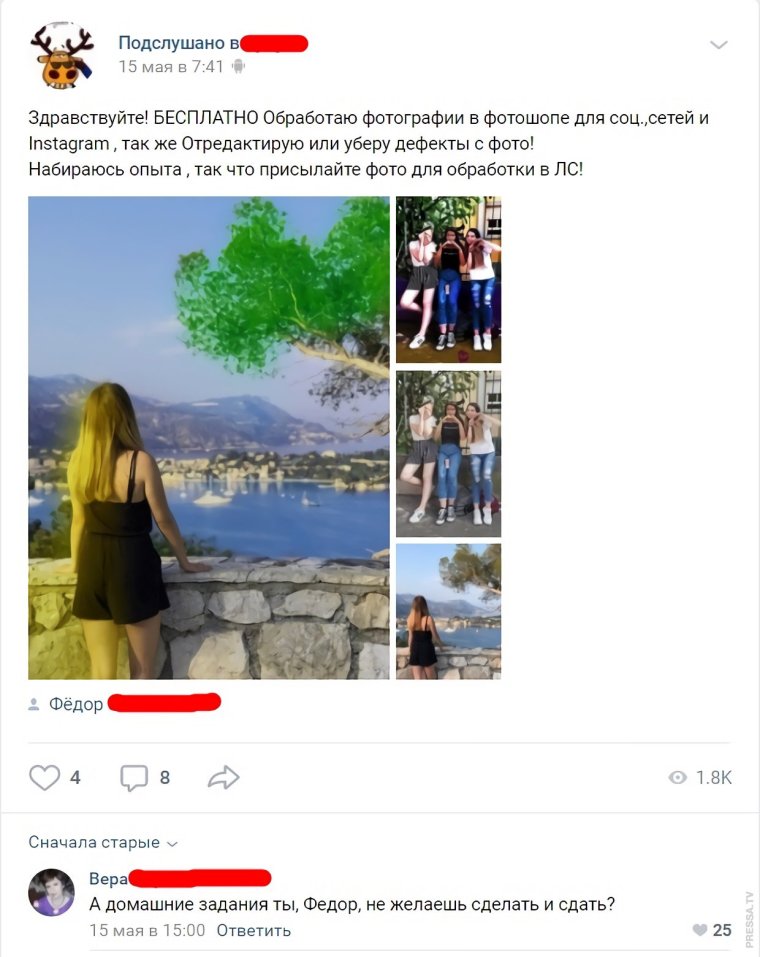The height and width of the screenshot is (957, 760).
Task: Like the post with the heart icon
Action: 45,778
